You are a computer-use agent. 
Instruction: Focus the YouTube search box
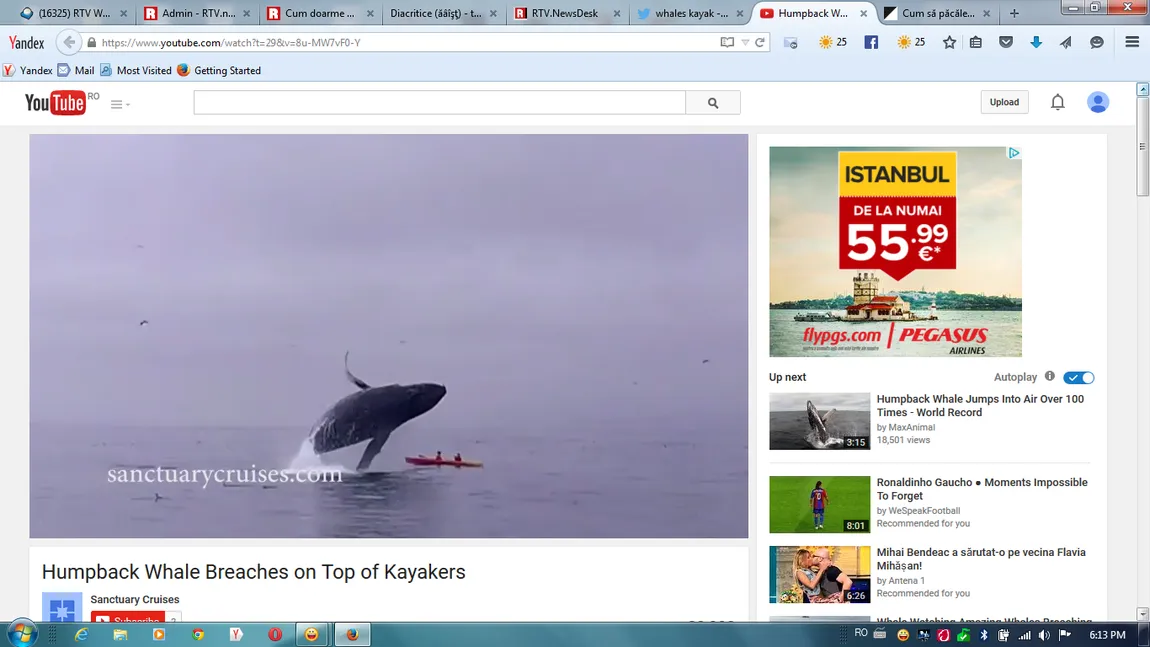coord(439,103)
